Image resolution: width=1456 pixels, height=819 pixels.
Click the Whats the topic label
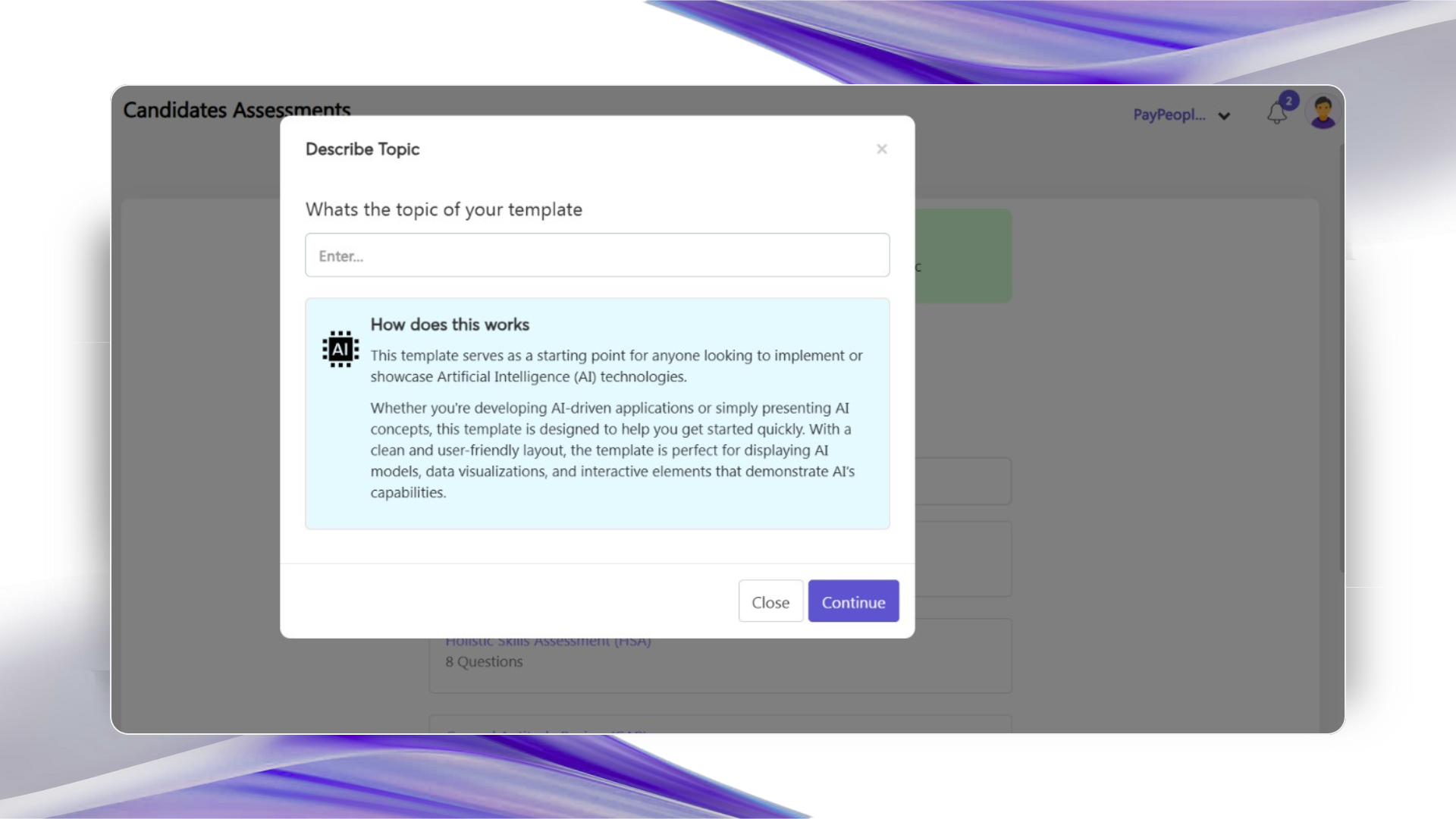[x=444, y=210]
